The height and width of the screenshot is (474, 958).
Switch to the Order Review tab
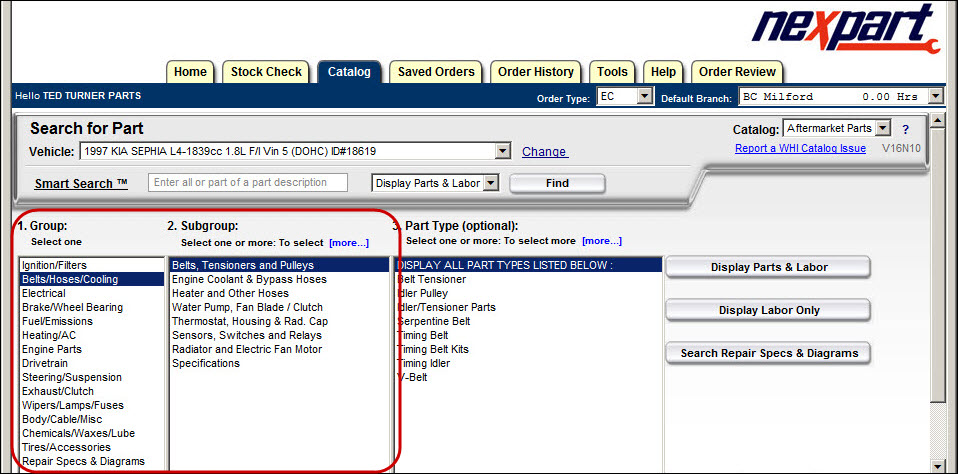(x=737, y=72)
